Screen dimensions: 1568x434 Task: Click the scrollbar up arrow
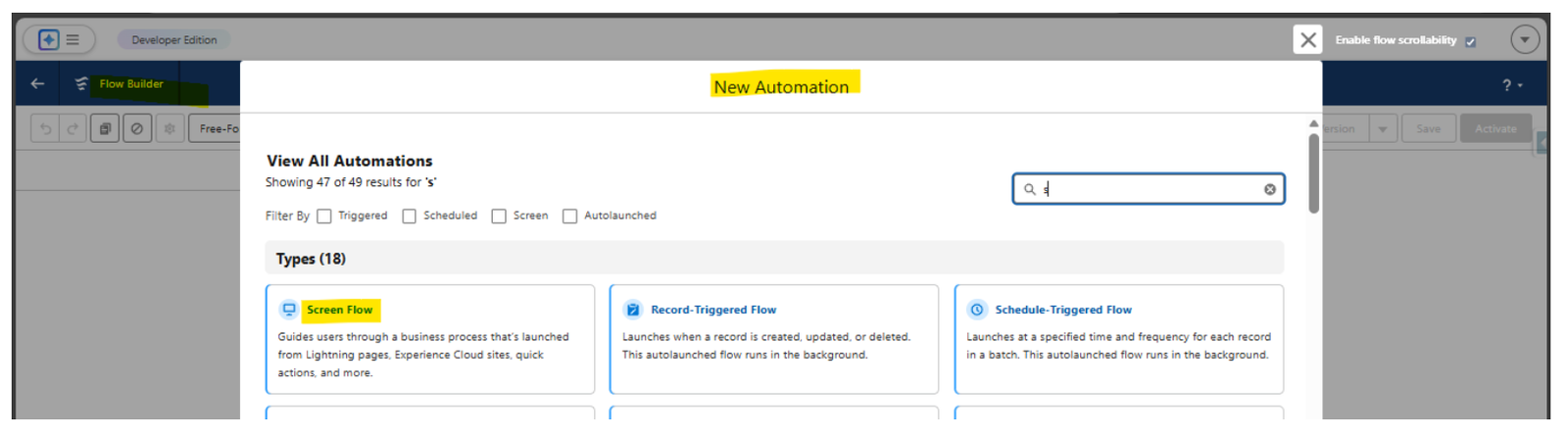tap(1313, 123)
